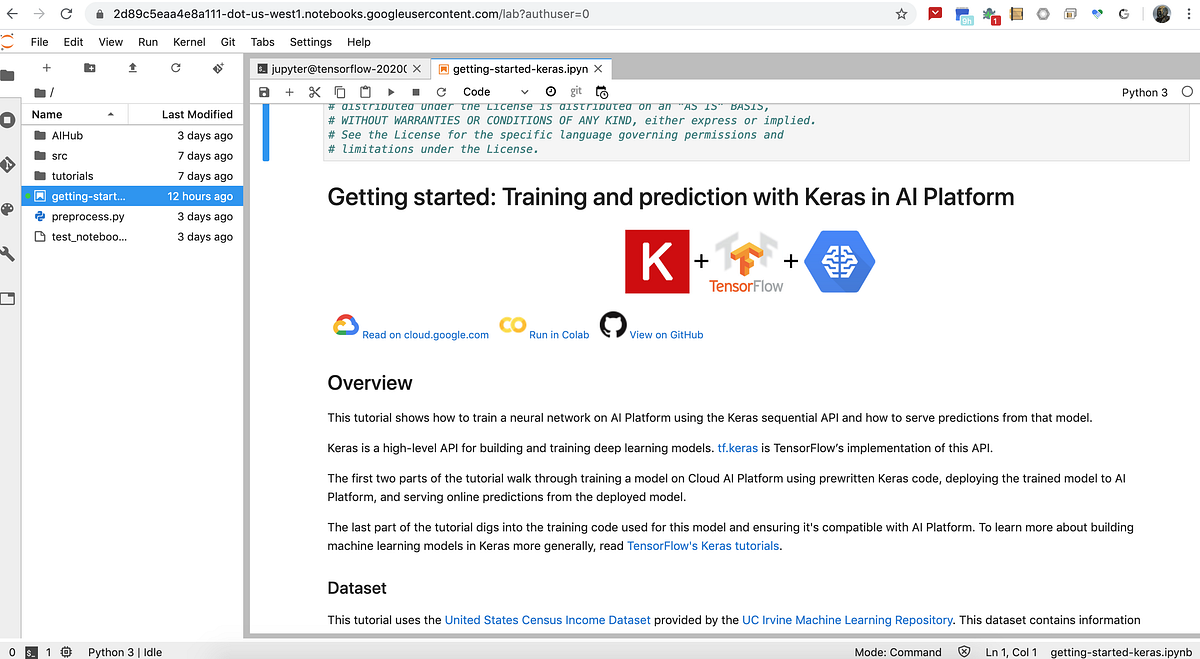Screen dimensions: 1200x659
Task: Save the getting-started-keras notebook
Action: [x=264, y=91]
